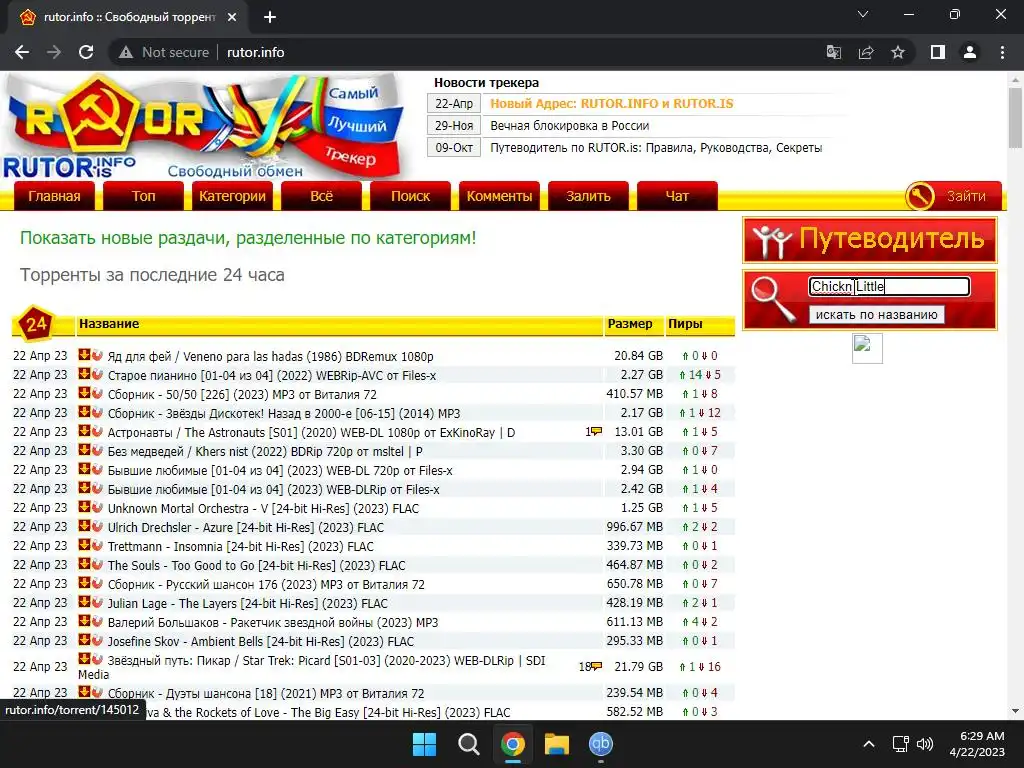This screenshot has height=768, width=1024.
Task: Click magnet icon for Trettmann Insomnia row
Action: tap(97, 545)
